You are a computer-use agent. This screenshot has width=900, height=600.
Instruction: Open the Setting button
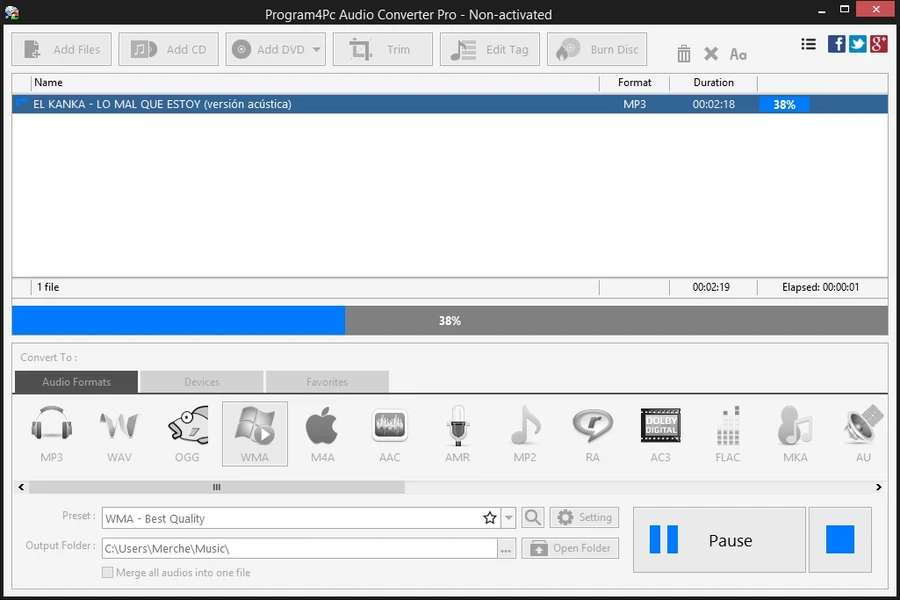(x=584, y=517)
